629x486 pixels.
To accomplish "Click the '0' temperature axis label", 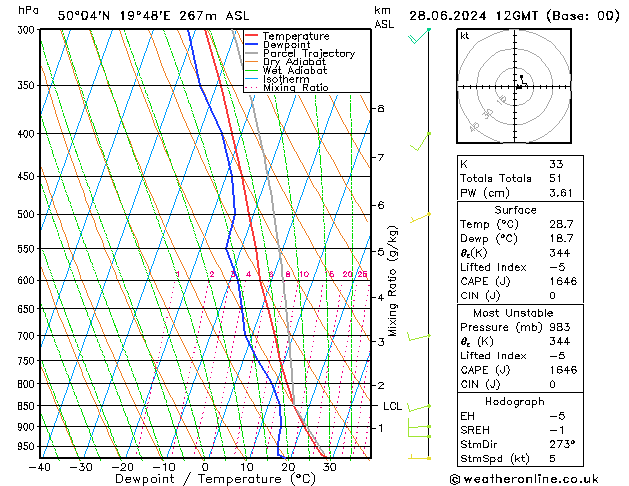I will (x=205, y=467).
